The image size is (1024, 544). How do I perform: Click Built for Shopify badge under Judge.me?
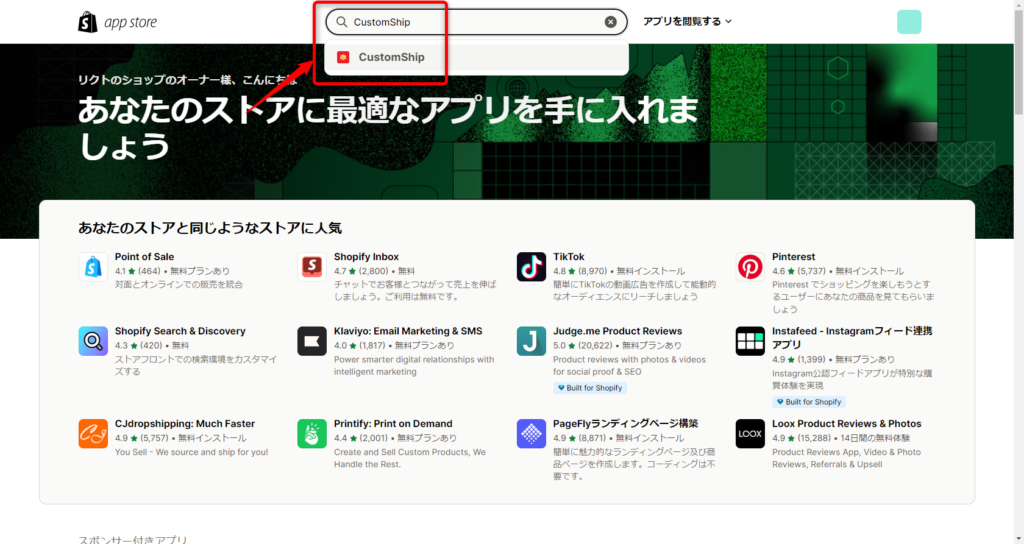(590, 388)
